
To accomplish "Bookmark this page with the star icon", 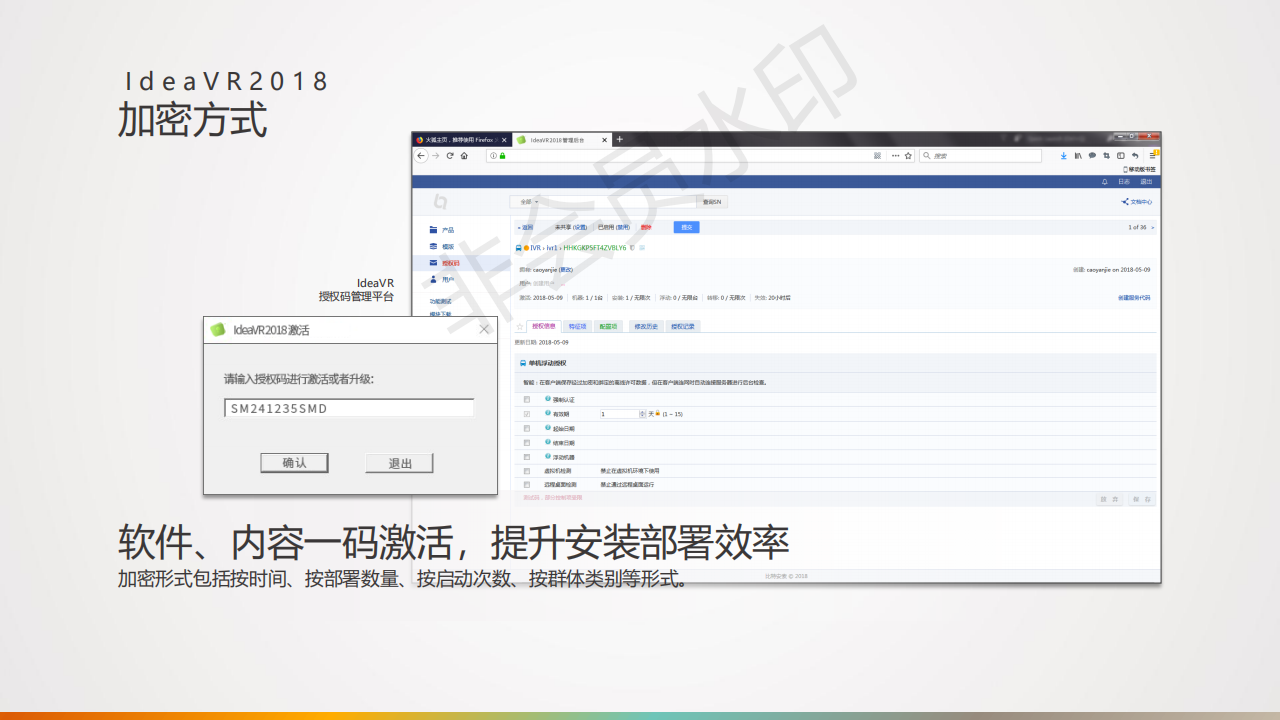I will (908, 156).
